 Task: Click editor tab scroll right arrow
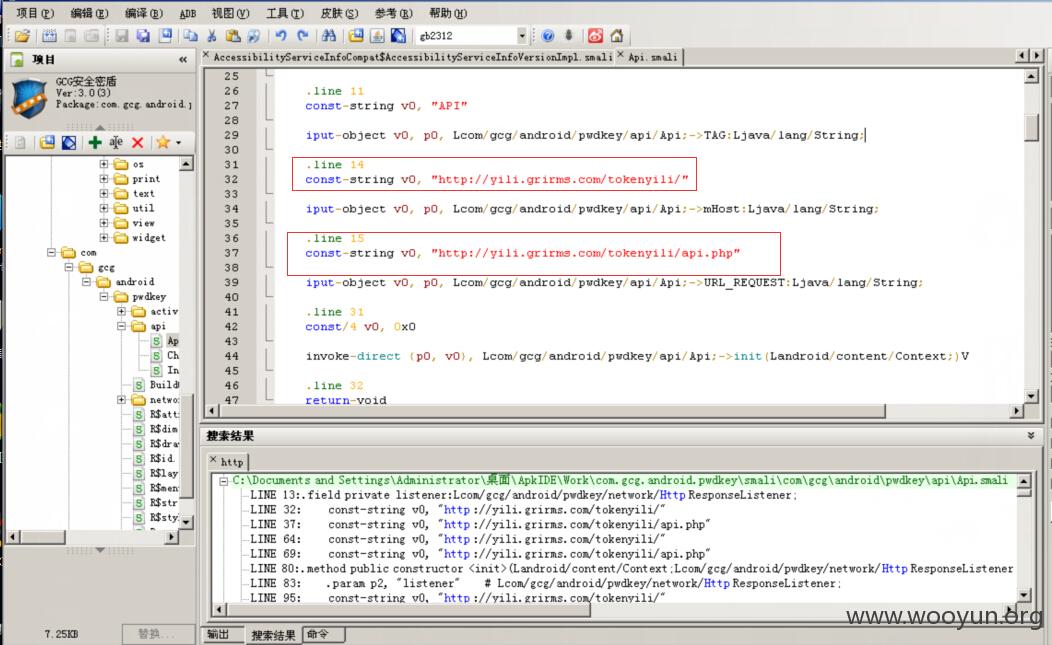click(1037, 56)
